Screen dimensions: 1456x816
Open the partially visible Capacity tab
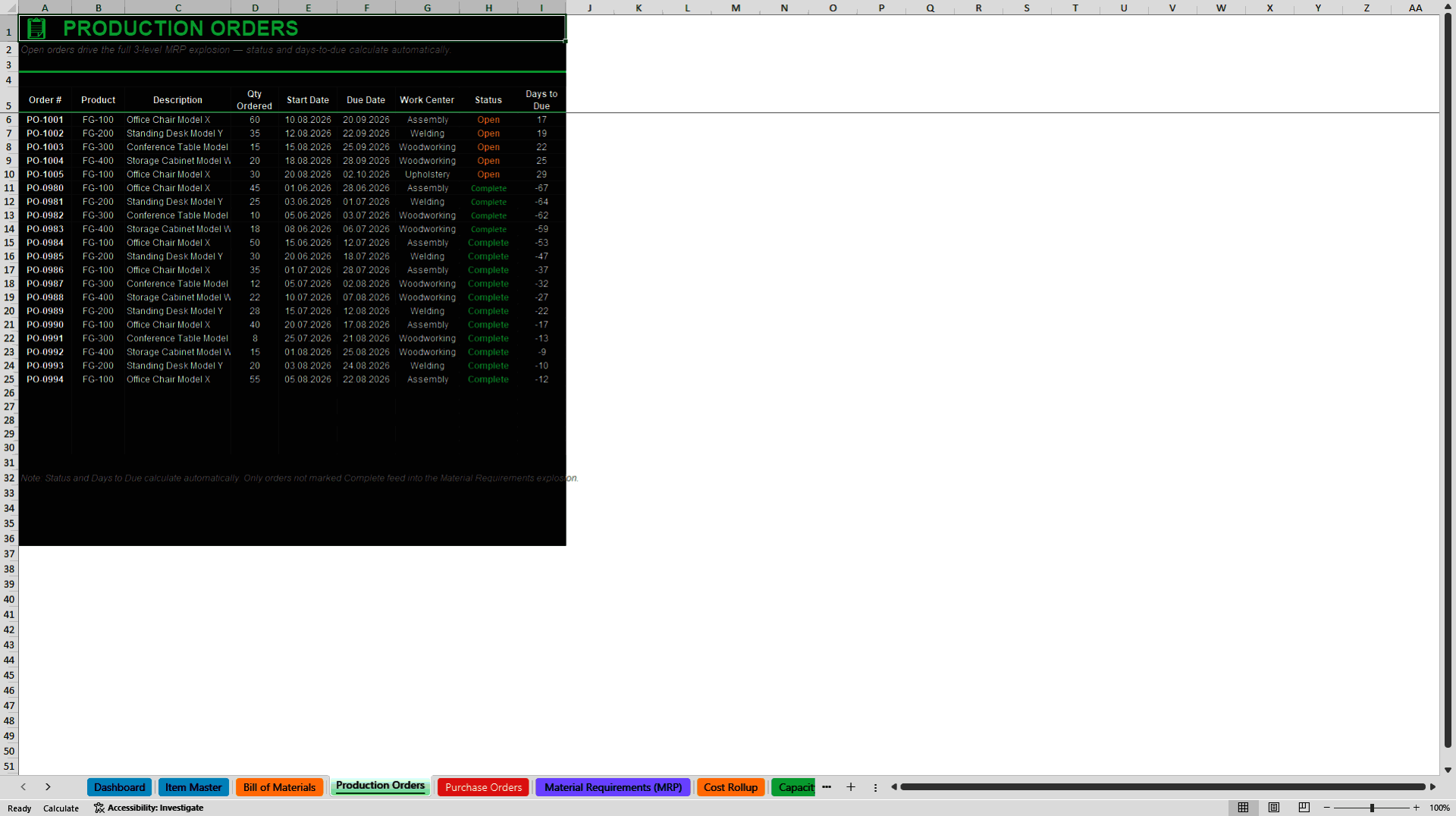coord(793,787)
